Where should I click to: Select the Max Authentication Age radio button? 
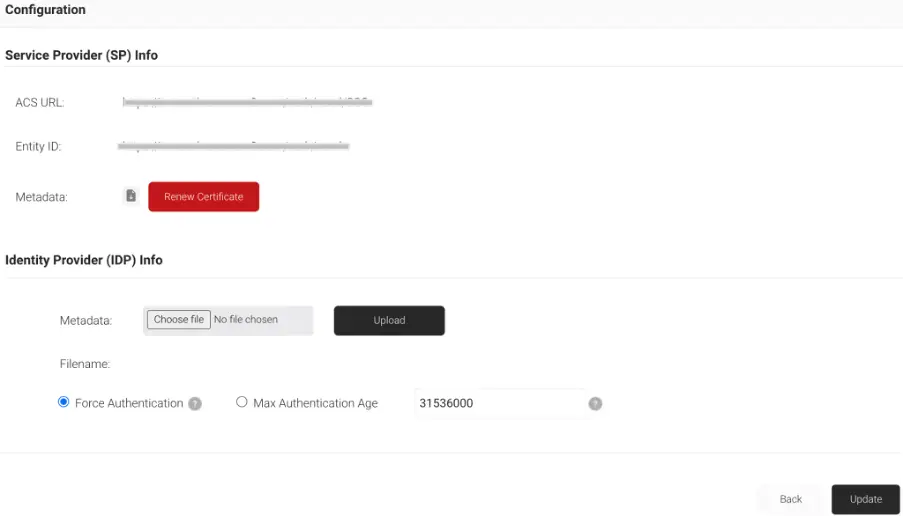[x=242, y=403]
